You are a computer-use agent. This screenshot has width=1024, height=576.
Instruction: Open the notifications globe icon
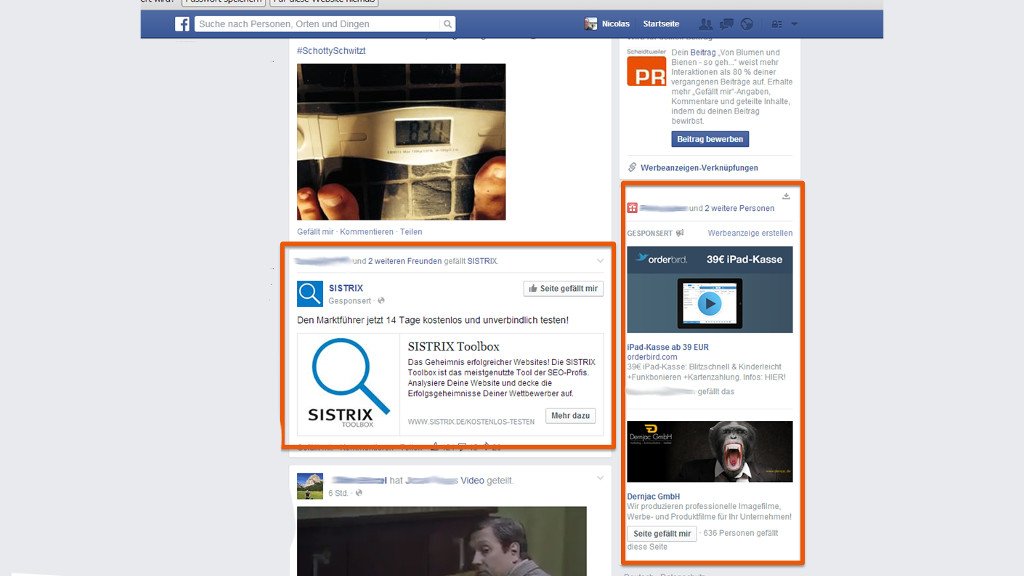(746, 24)
